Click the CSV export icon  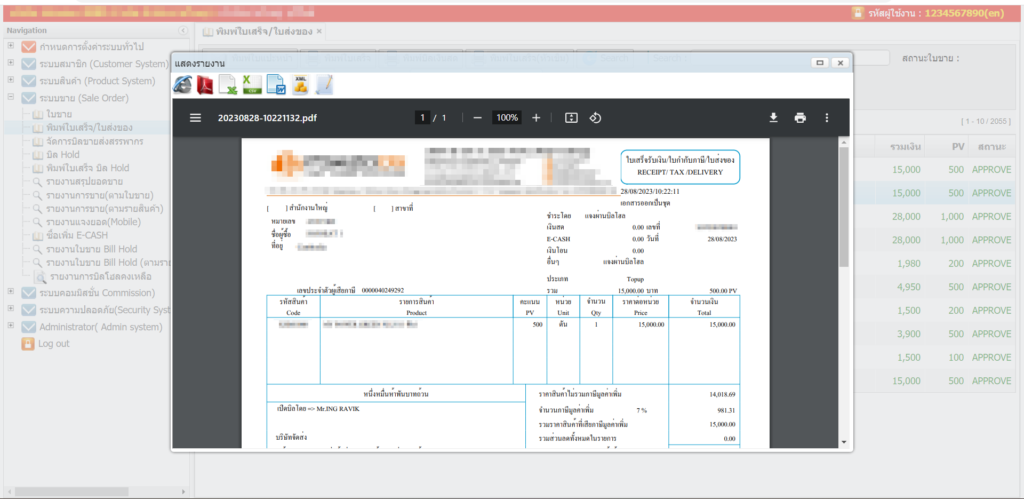coord(252,86)
